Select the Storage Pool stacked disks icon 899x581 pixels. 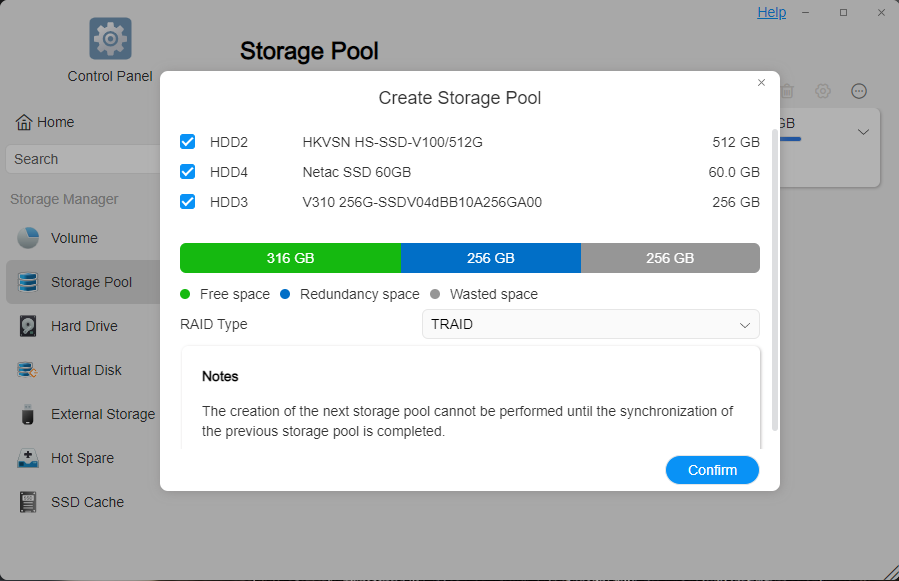(28, 282)
